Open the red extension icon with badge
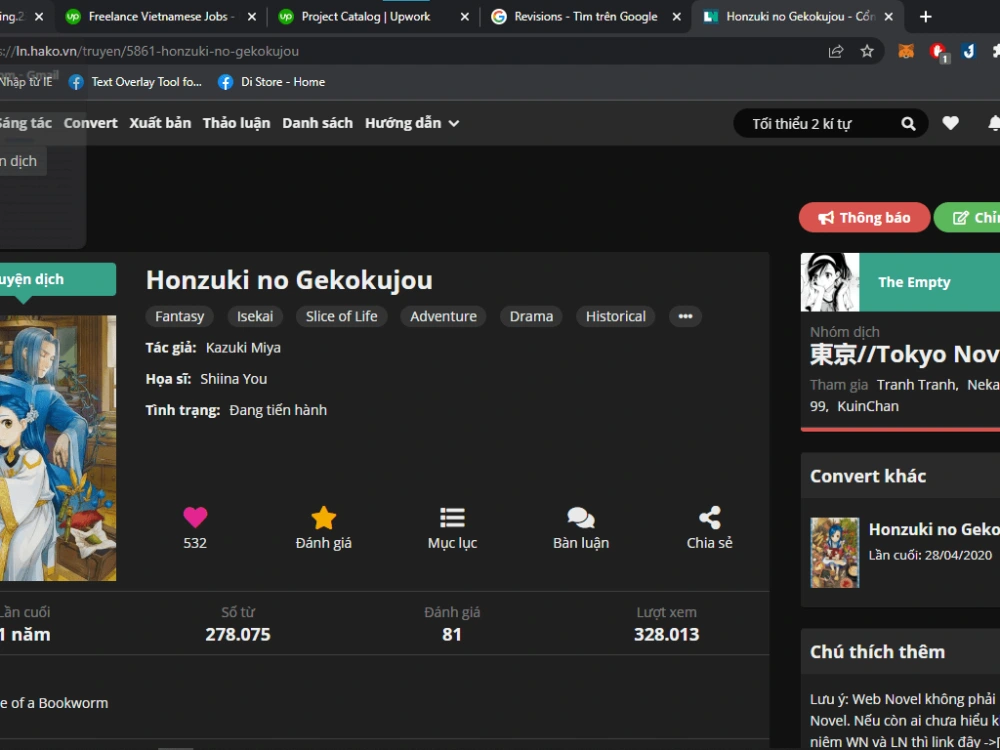Image resolution: width=1000 pixels, height=750 pixels. point(938,52)
